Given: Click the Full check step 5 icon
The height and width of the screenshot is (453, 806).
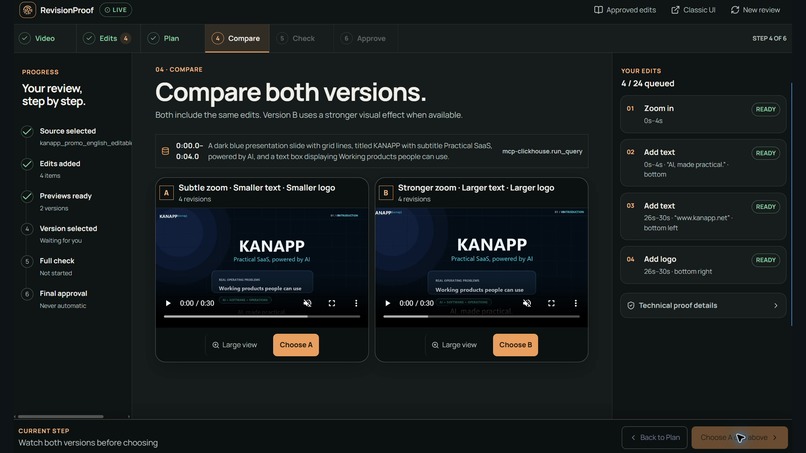Looking at the screenshot, I should [27, 261].
